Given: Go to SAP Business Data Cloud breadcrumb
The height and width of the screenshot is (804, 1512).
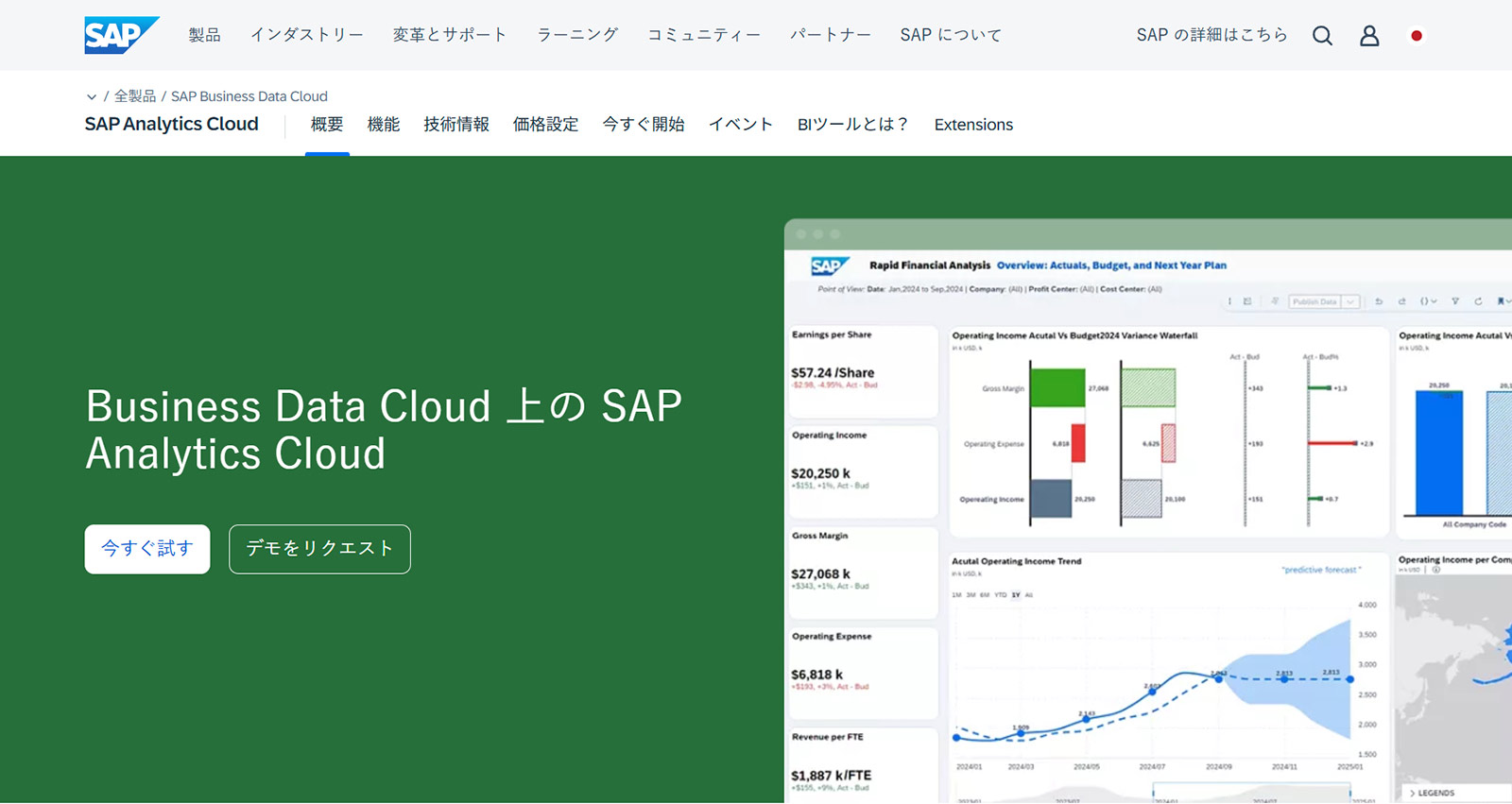Looking at the screenshot, I should (x=249, y=96).
